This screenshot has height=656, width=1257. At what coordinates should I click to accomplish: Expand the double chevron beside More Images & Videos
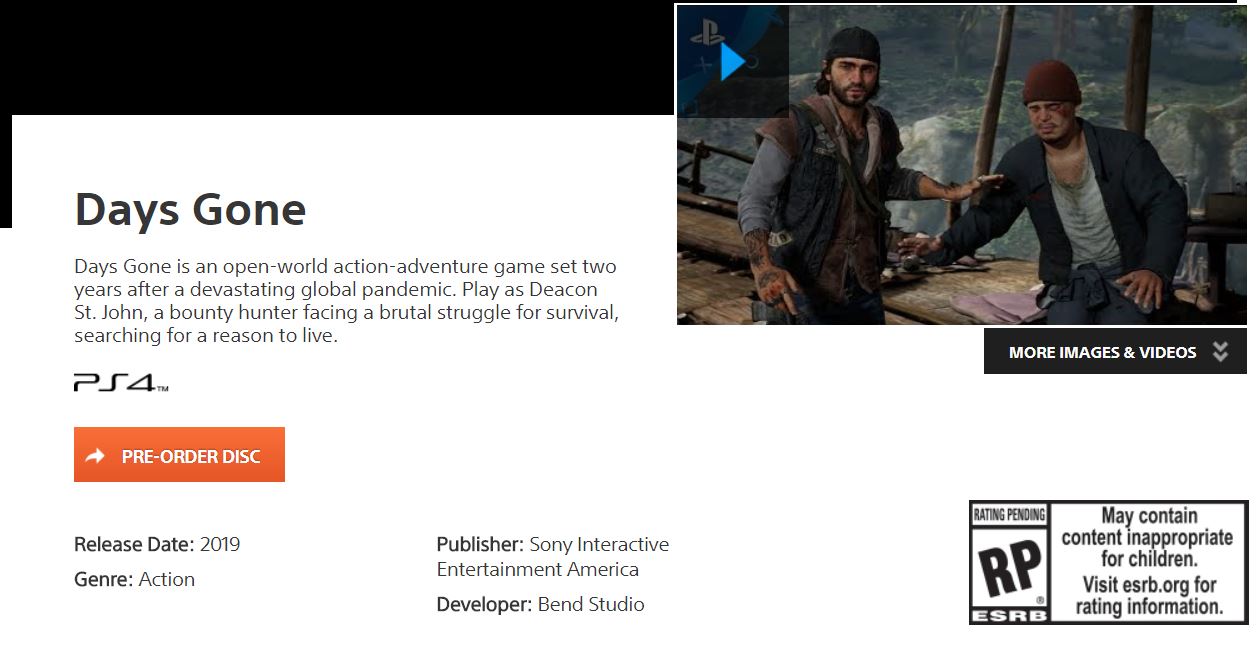[1220, 351]
